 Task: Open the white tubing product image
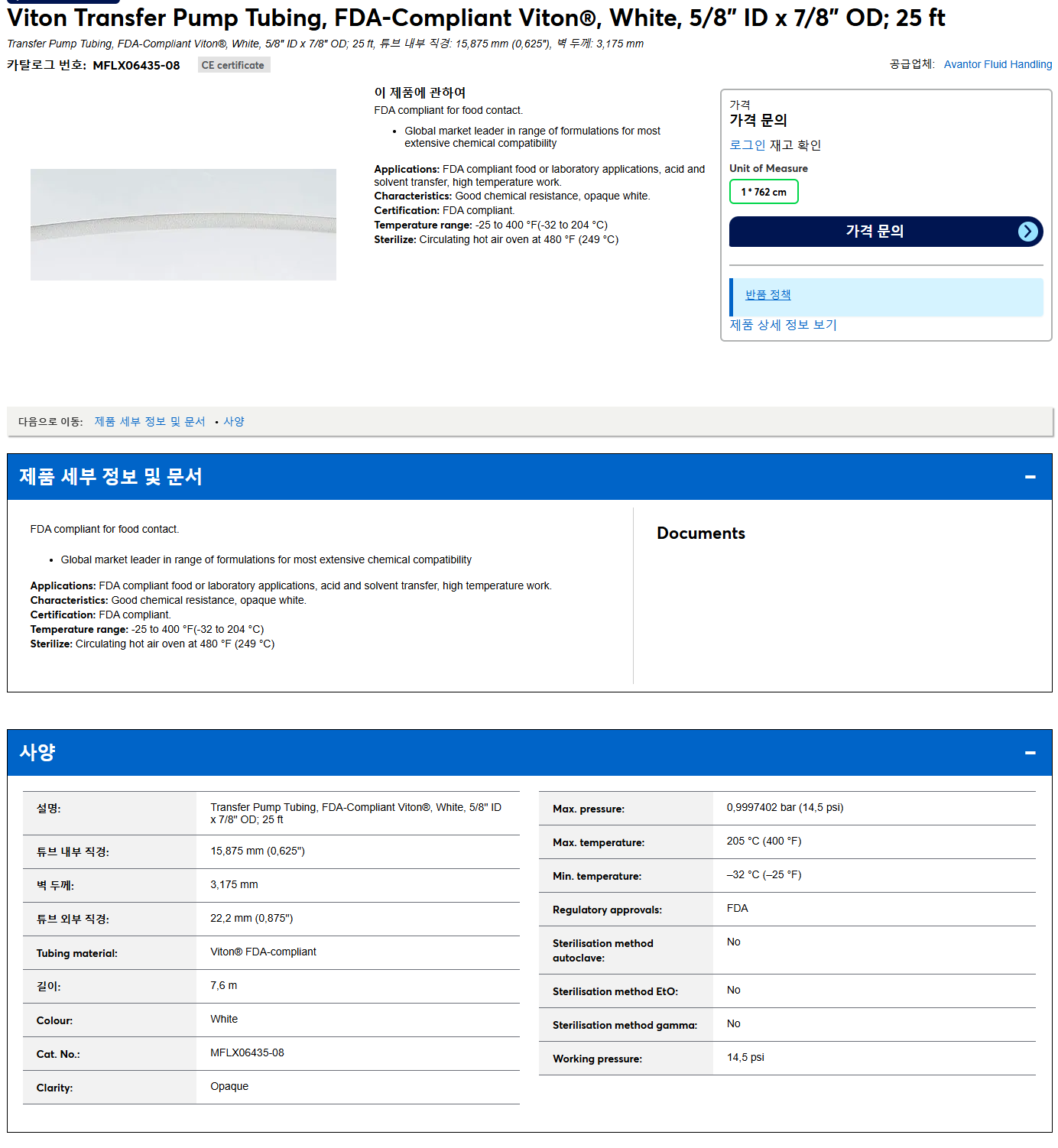click(183, 225)
